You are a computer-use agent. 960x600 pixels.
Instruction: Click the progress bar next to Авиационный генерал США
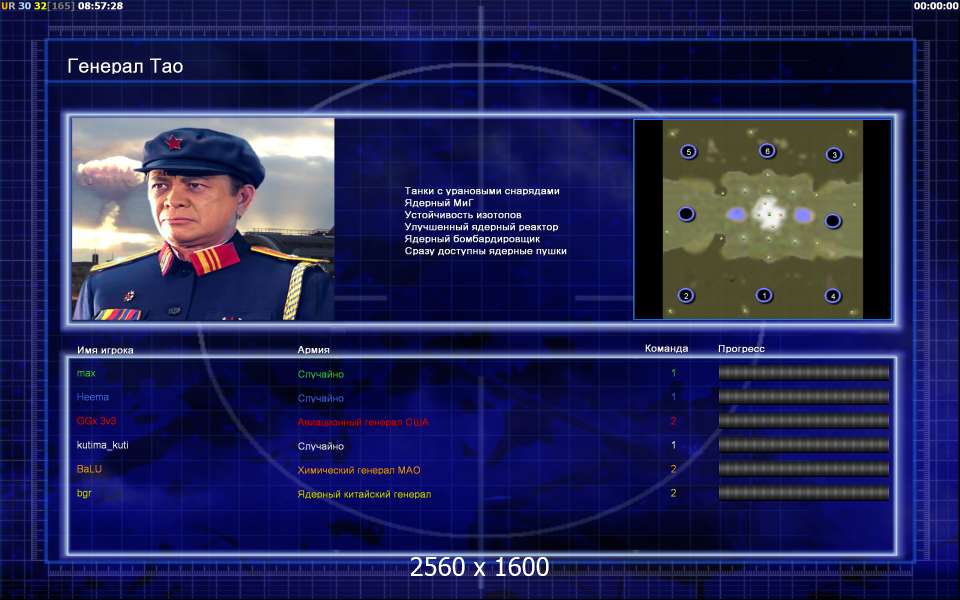(x=803, y=420)
